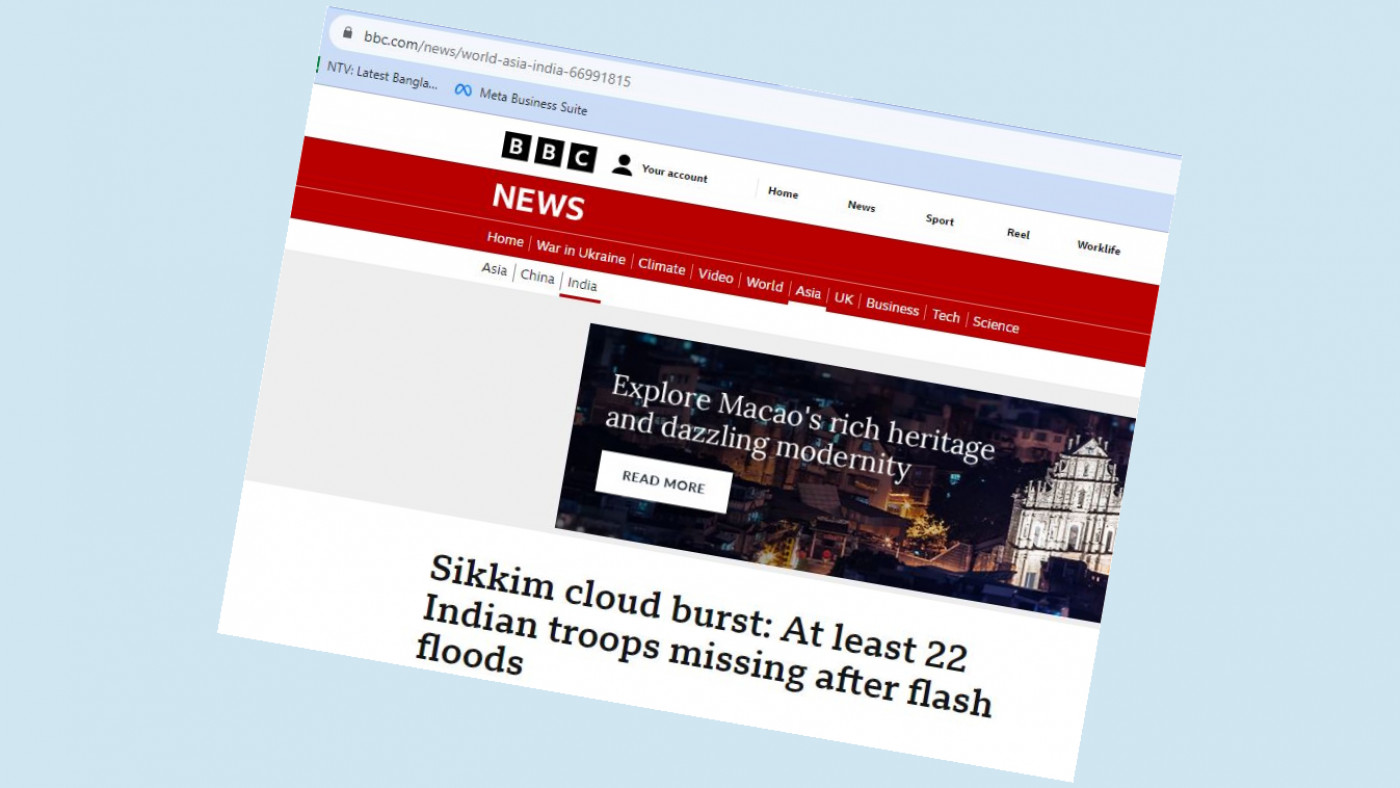Screen dimensions: 1400x788
Task: Select the Tech tab
Action: click(946, 316)
